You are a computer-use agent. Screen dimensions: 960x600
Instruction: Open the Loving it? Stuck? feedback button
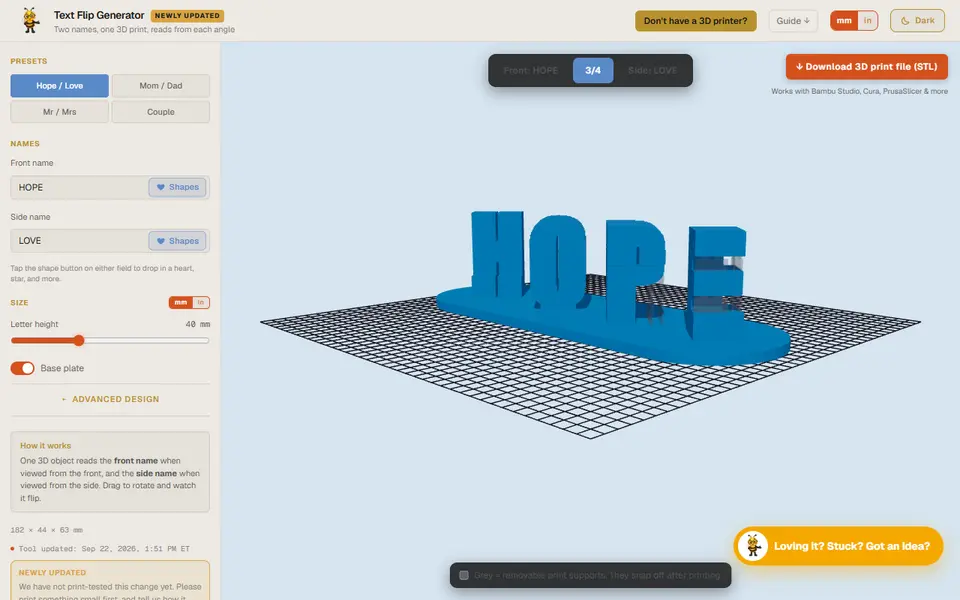pyautogui.click(x=838, y=546)
